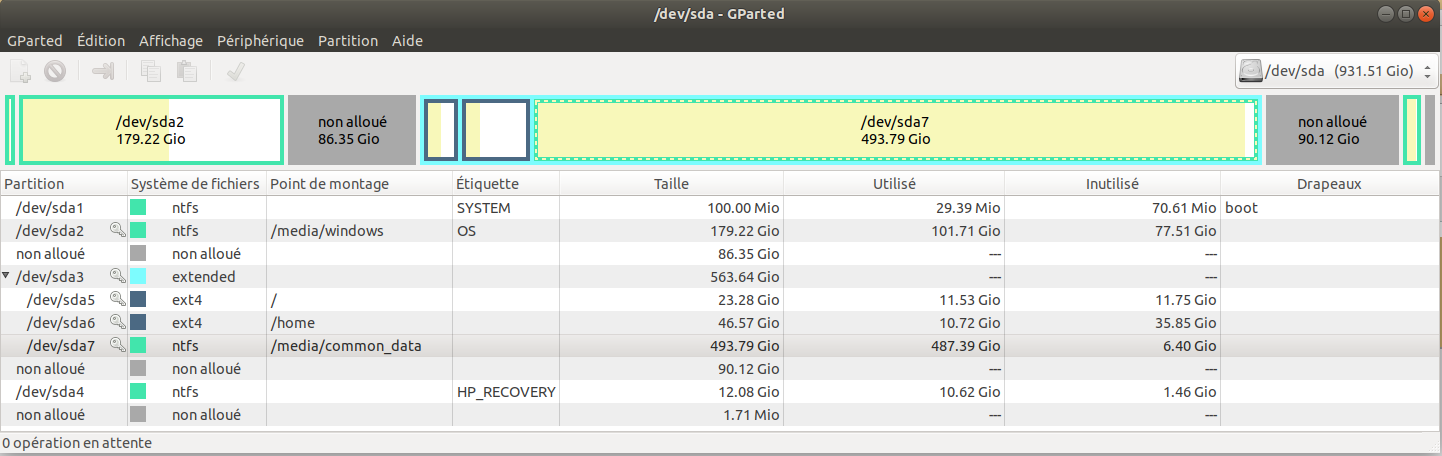Click the teal ntfs color swatch for /dev/sda7
Viewport: 1442px width, 456px height.
(138, 345)
